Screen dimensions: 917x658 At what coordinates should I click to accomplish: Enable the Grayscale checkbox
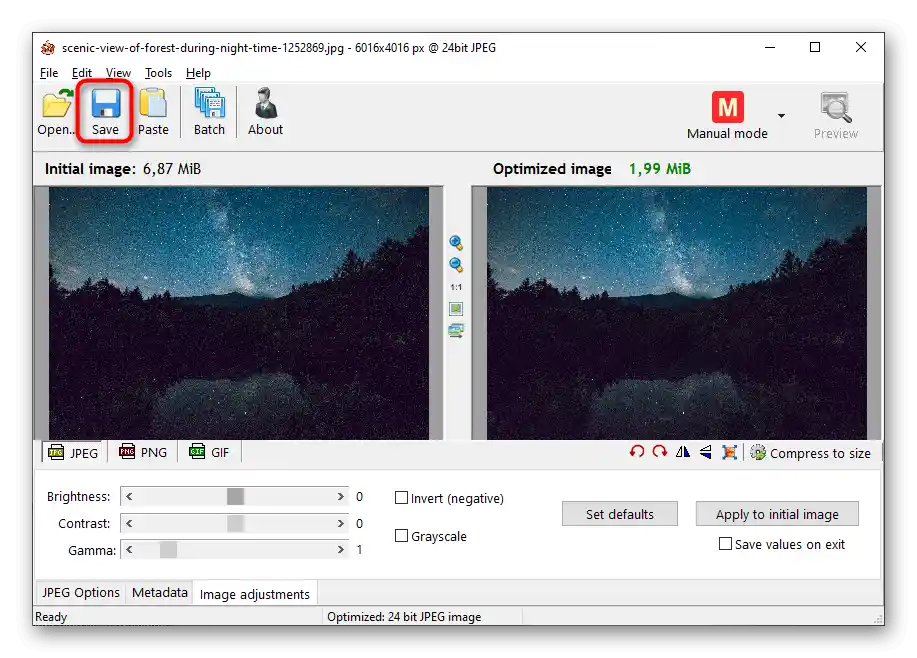pyautogui.click(x=401, y=536)
